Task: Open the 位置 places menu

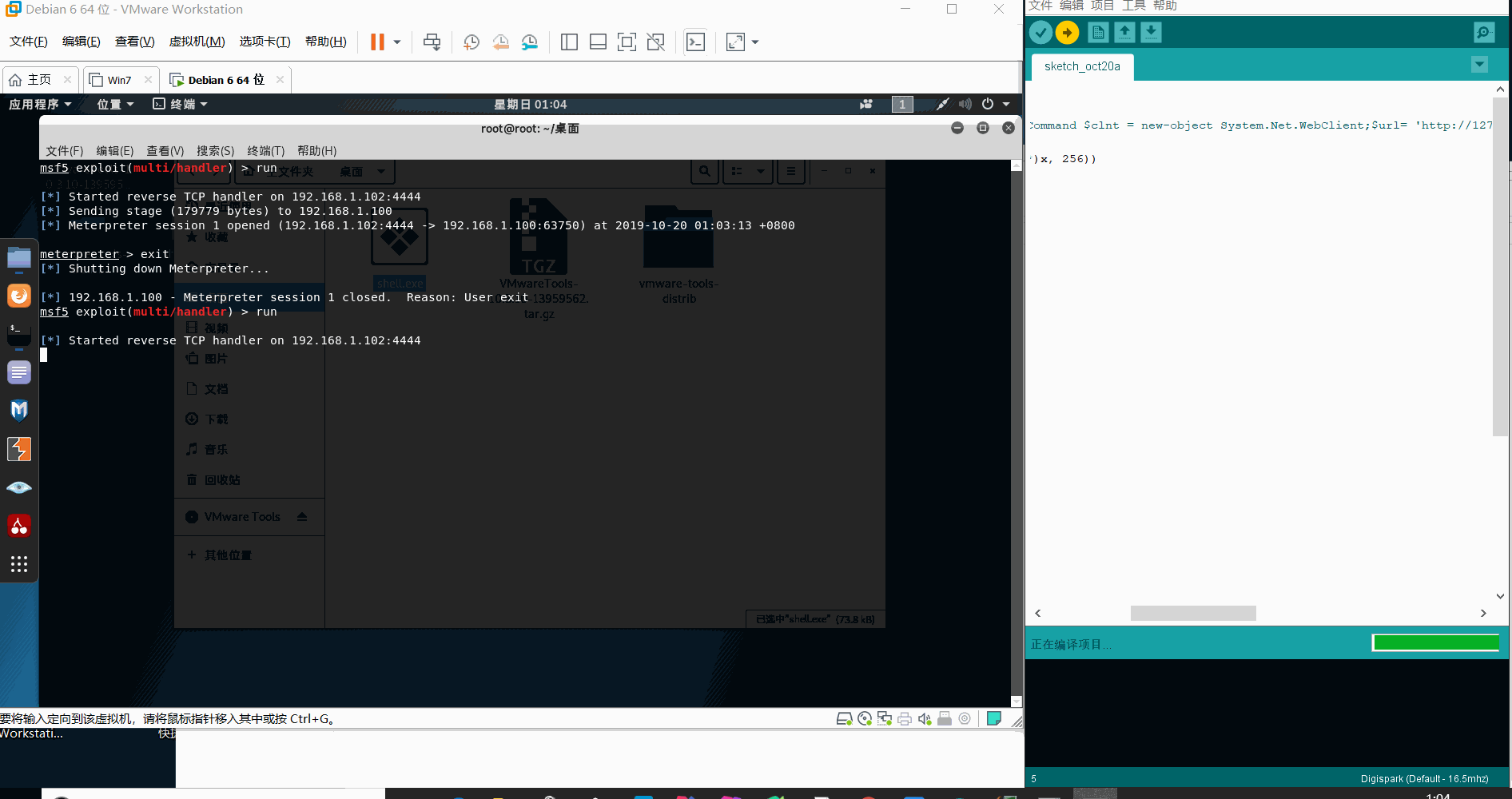Action: 115,104
